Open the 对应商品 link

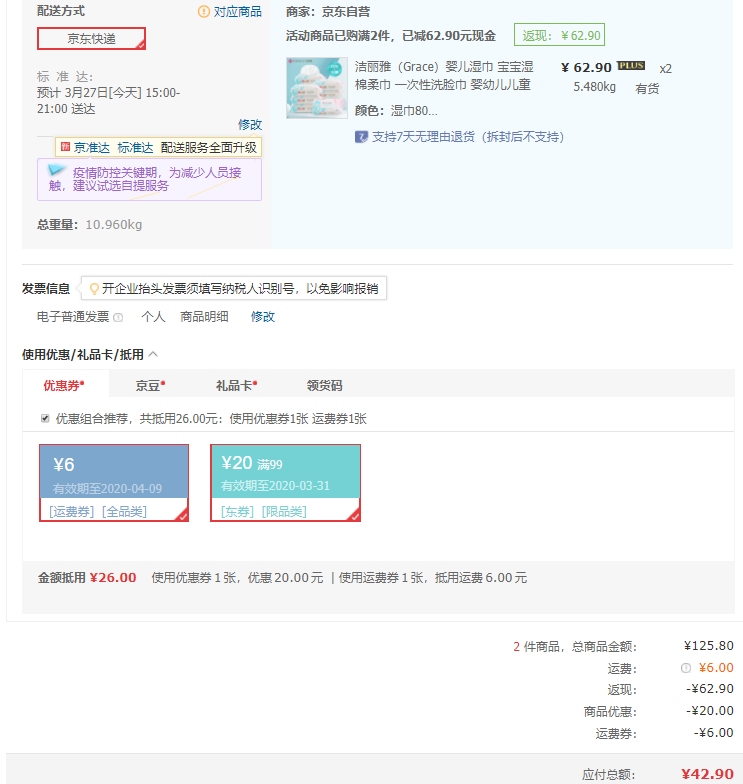(238, 11)
